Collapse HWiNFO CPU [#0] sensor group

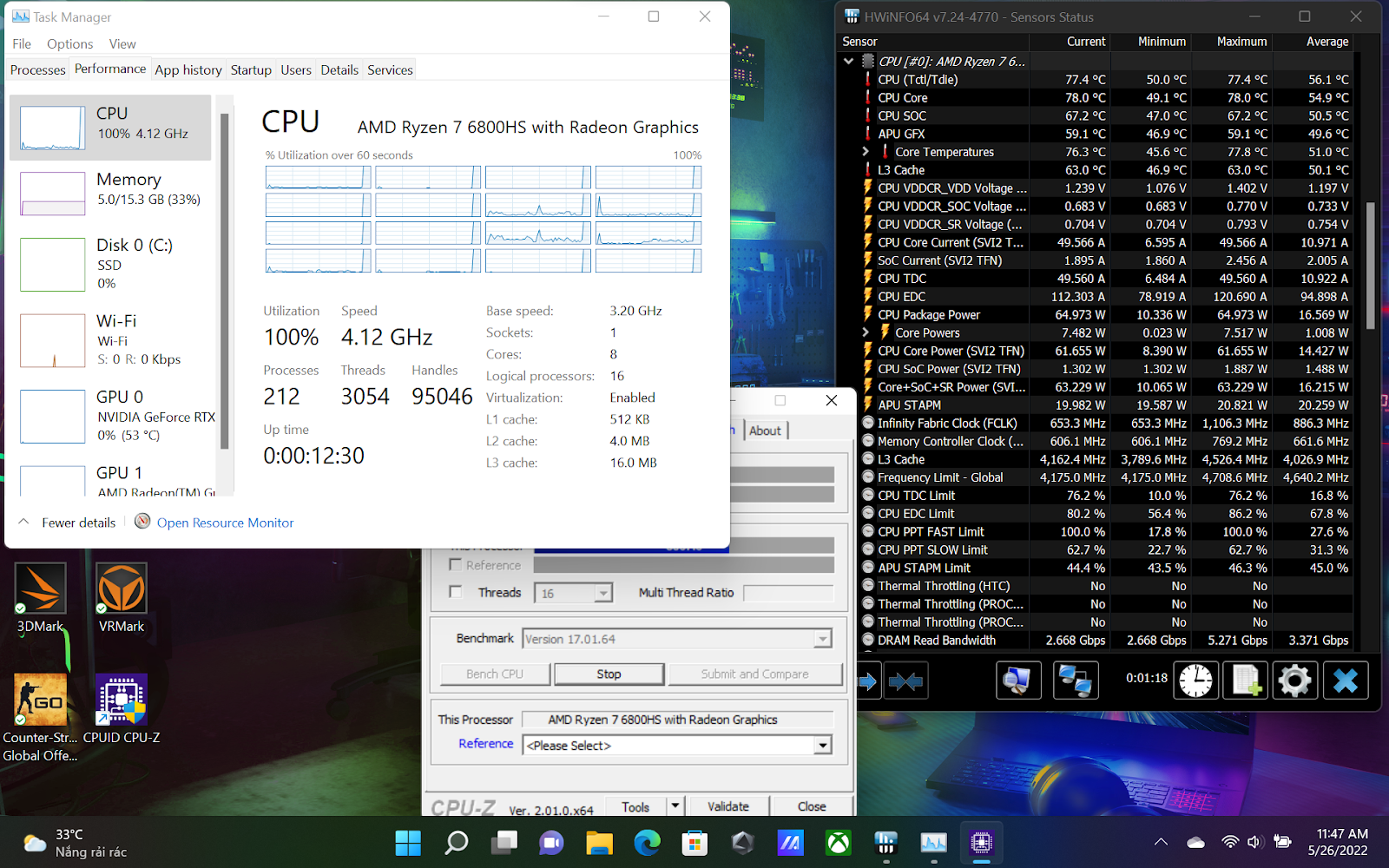[849, 62]
